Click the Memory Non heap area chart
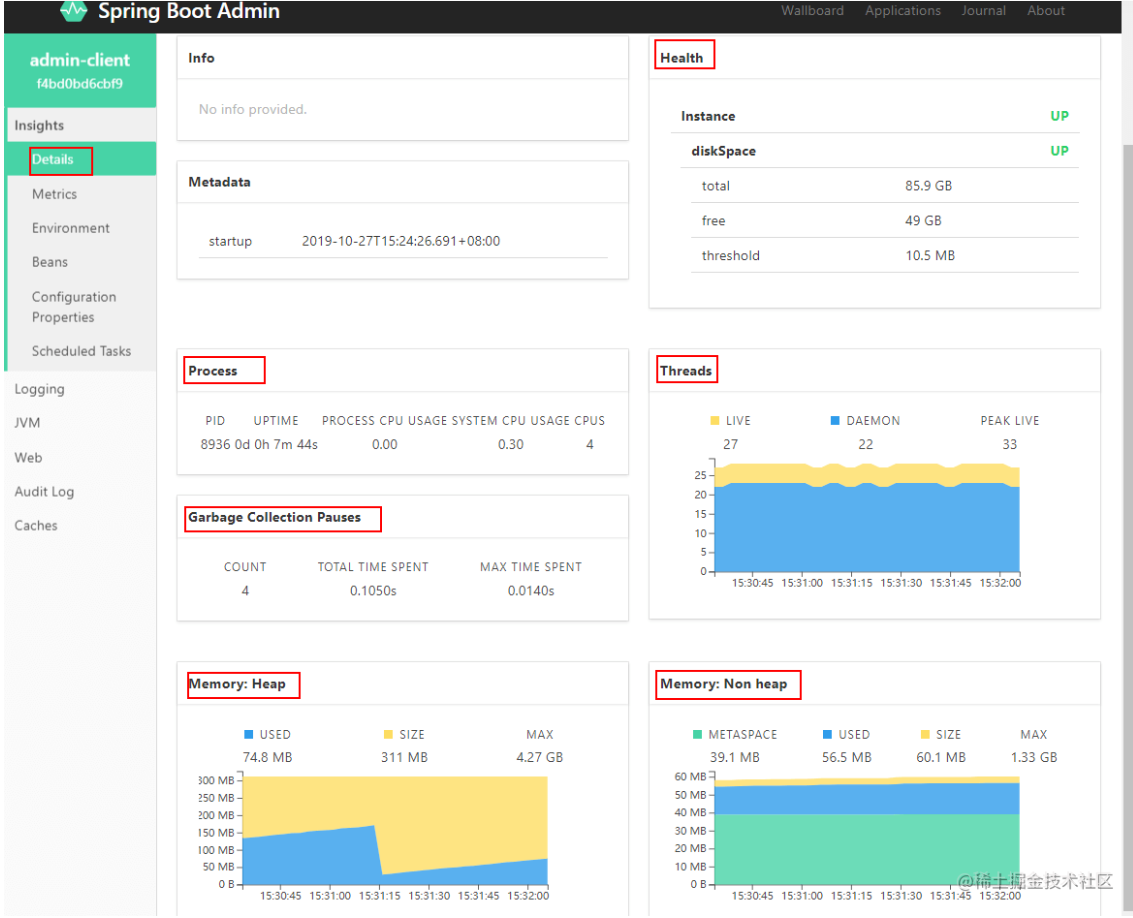 pyautogui.click(x=866, y=831)
